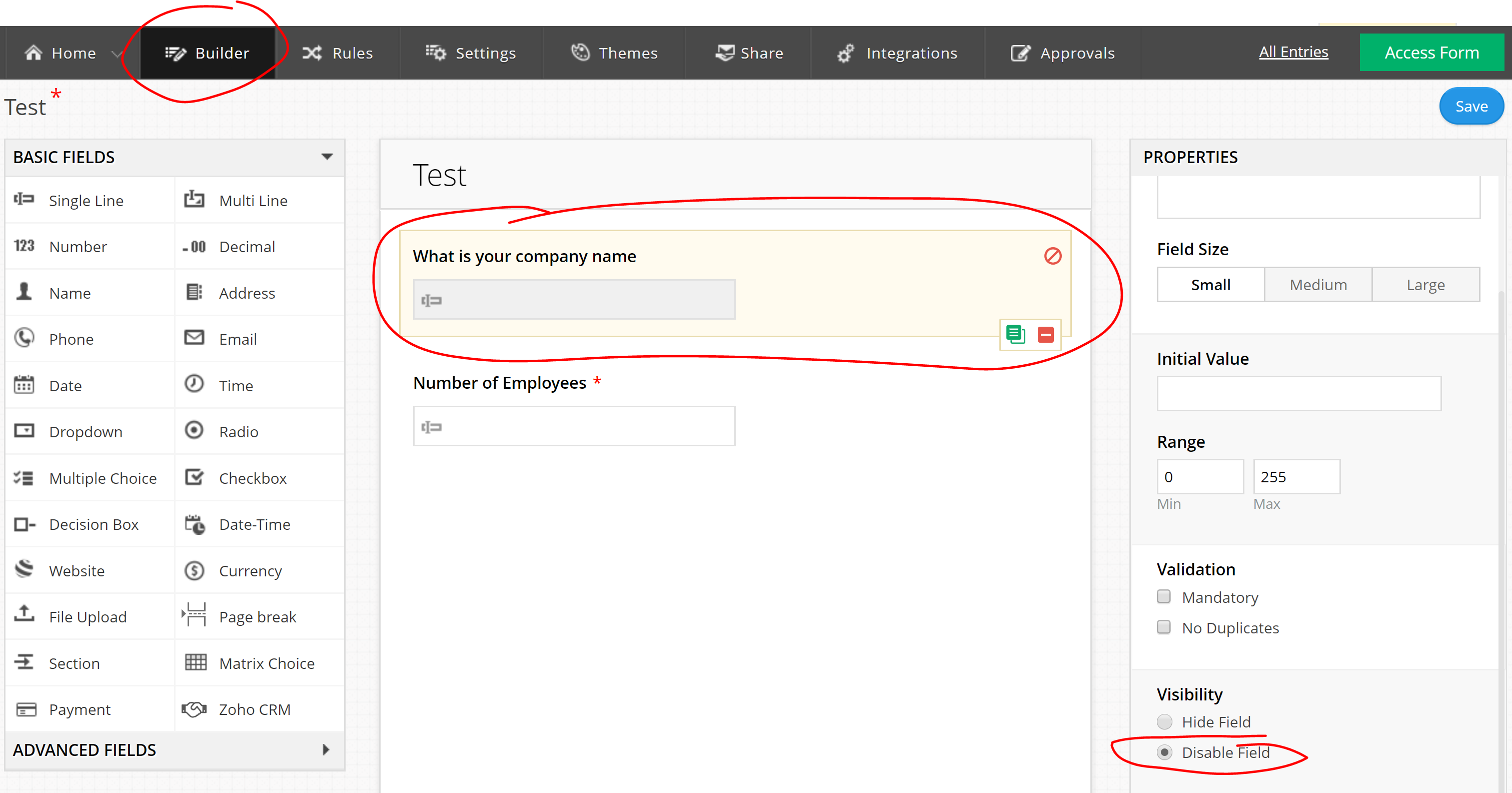Check the No Duplicates option
1512x793 pixels.
[1163, 627]
